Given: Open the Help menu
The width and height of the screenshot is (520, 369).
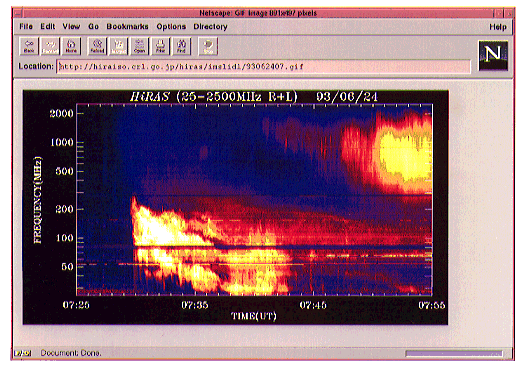Looking at the screenshot, I should click(x=498, y=27).
